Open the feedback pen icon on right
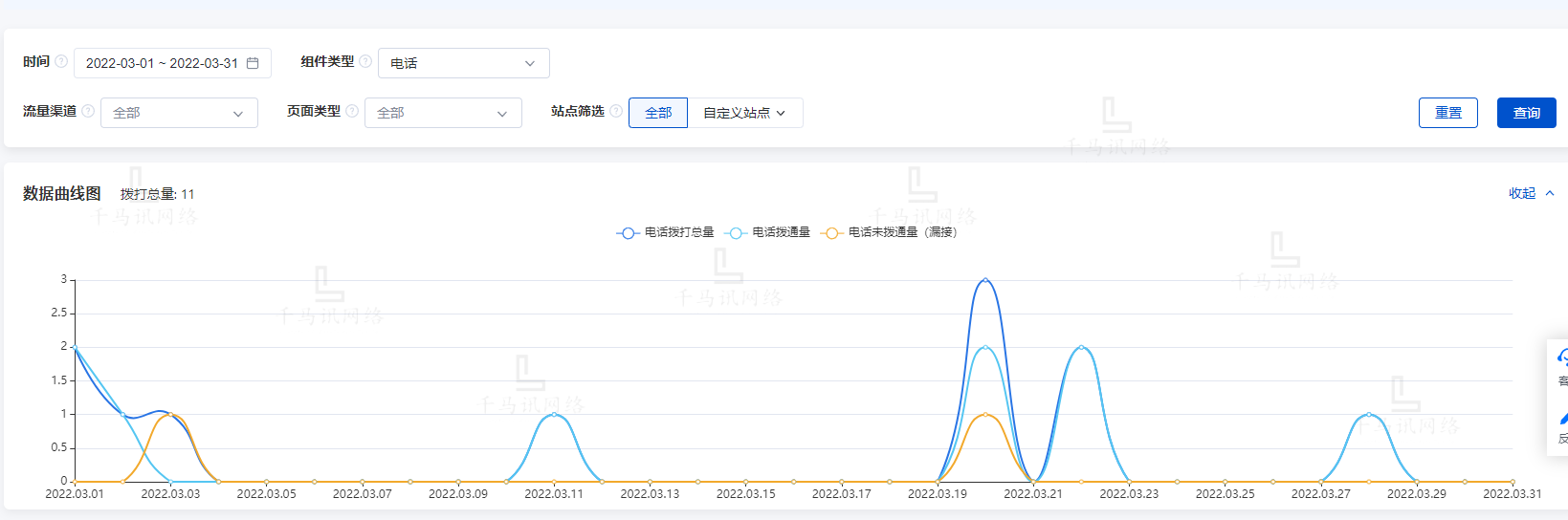Image resolution: width=1568 pixels, height=520 pixels. point(1562,418)
